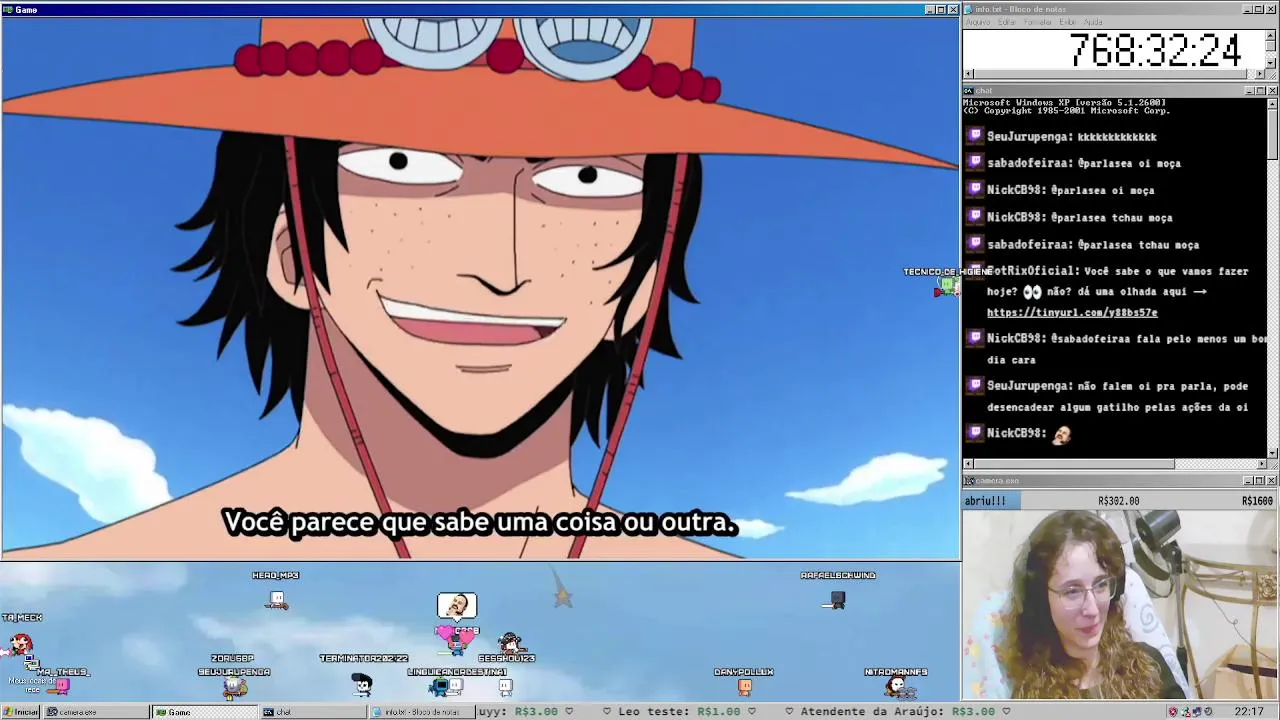The width and height of the screenshot is (1280, 720).
Task: Click the Game window title icon
Action: (x=8, y=9)
